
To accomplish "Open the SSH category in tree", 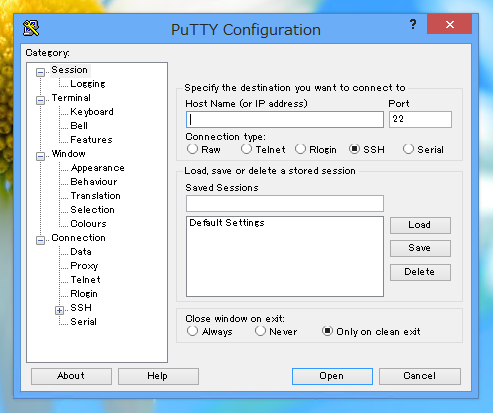I will 81,308.
